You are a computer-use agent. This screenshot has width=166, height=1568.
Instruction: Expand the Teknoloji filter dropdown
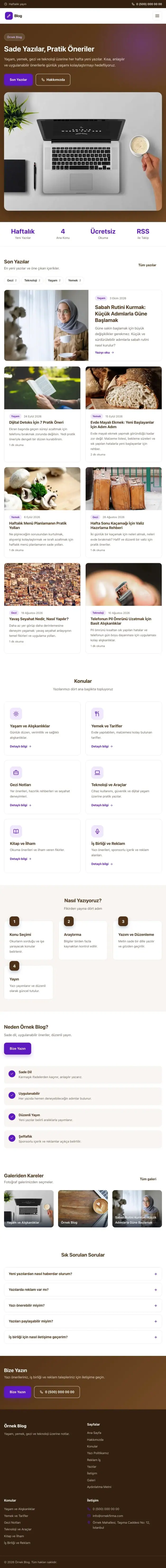[x=32, y=281]
